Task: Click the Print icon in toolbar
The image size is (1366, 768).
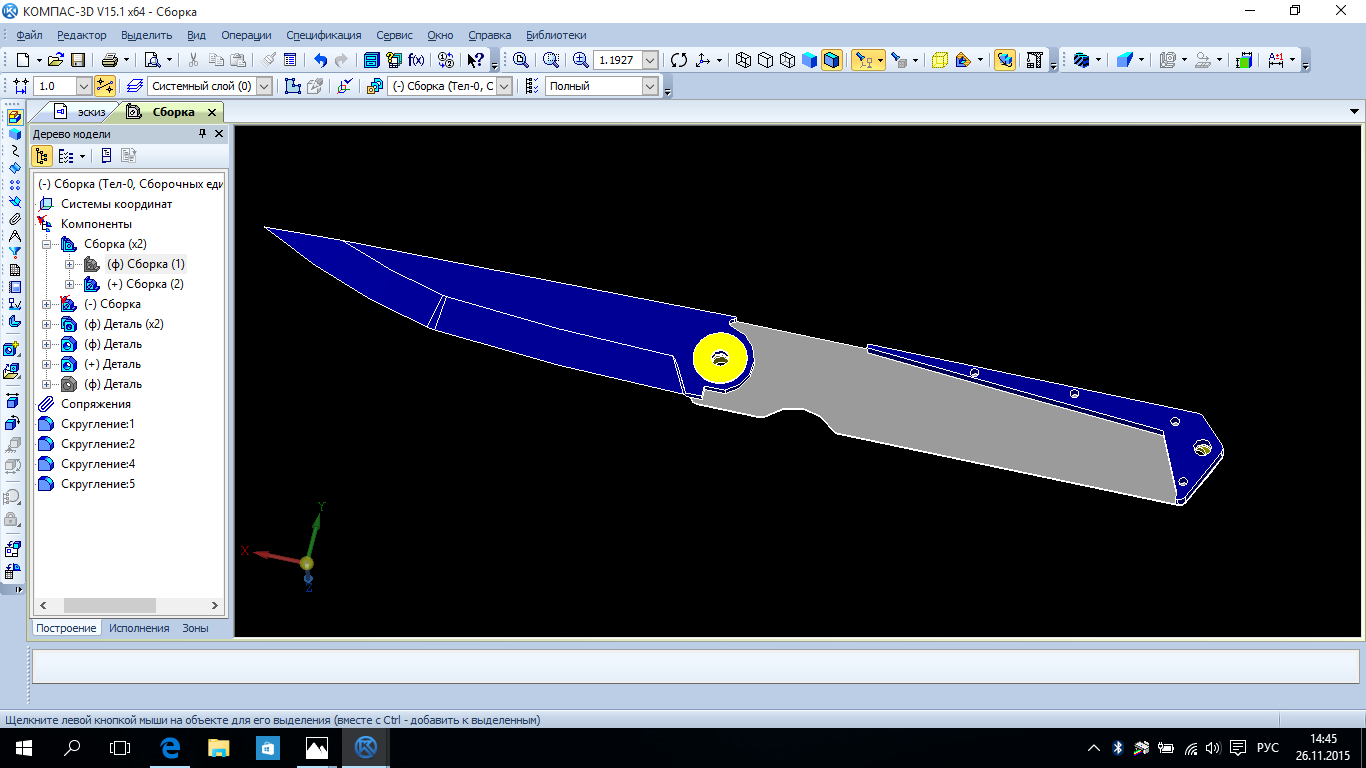Action: tap(109, 60)
